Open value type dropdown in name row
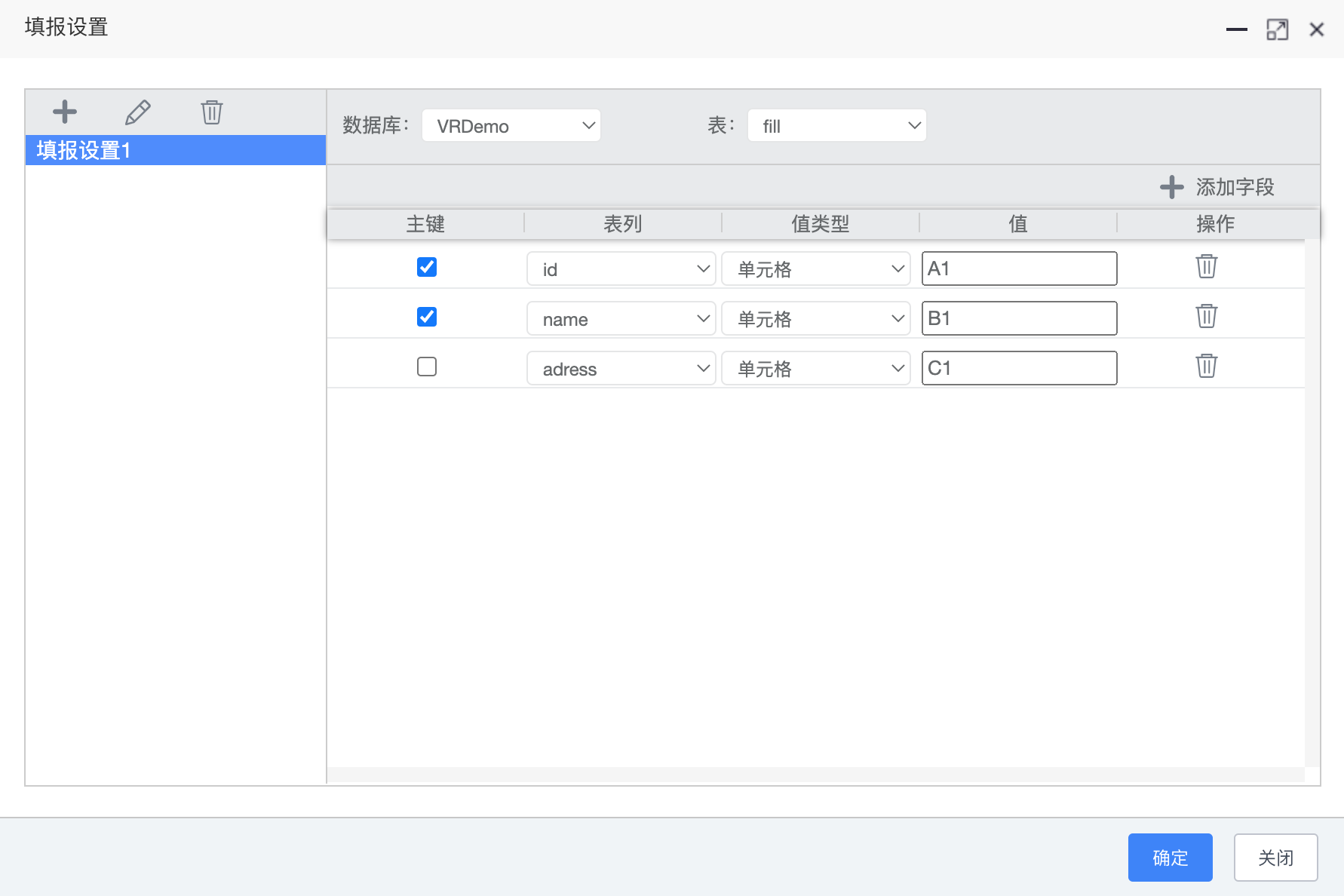The image size is (1344, 896). pyautogui.click(x=816, y=318)
